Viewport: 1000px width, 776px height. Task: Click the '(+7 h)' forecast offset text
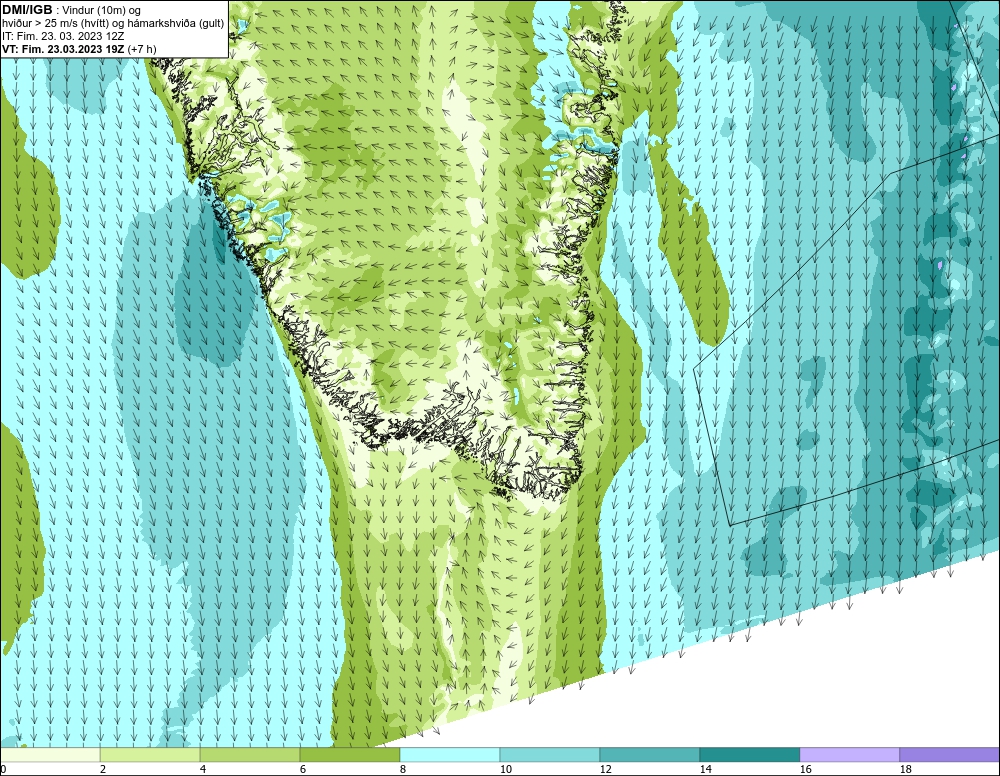point(142,48)
